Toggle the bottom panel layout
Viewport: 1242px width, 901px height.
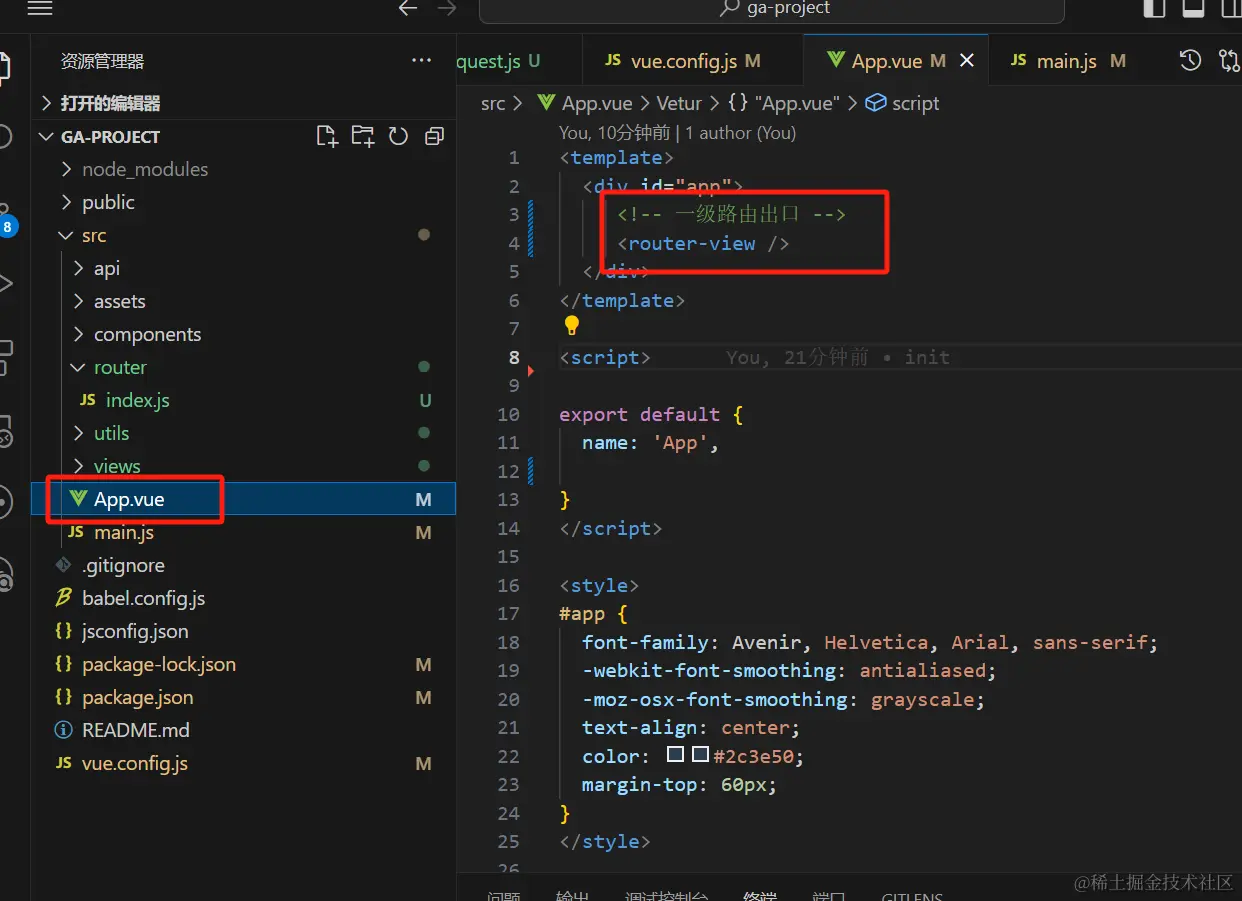1192,8
